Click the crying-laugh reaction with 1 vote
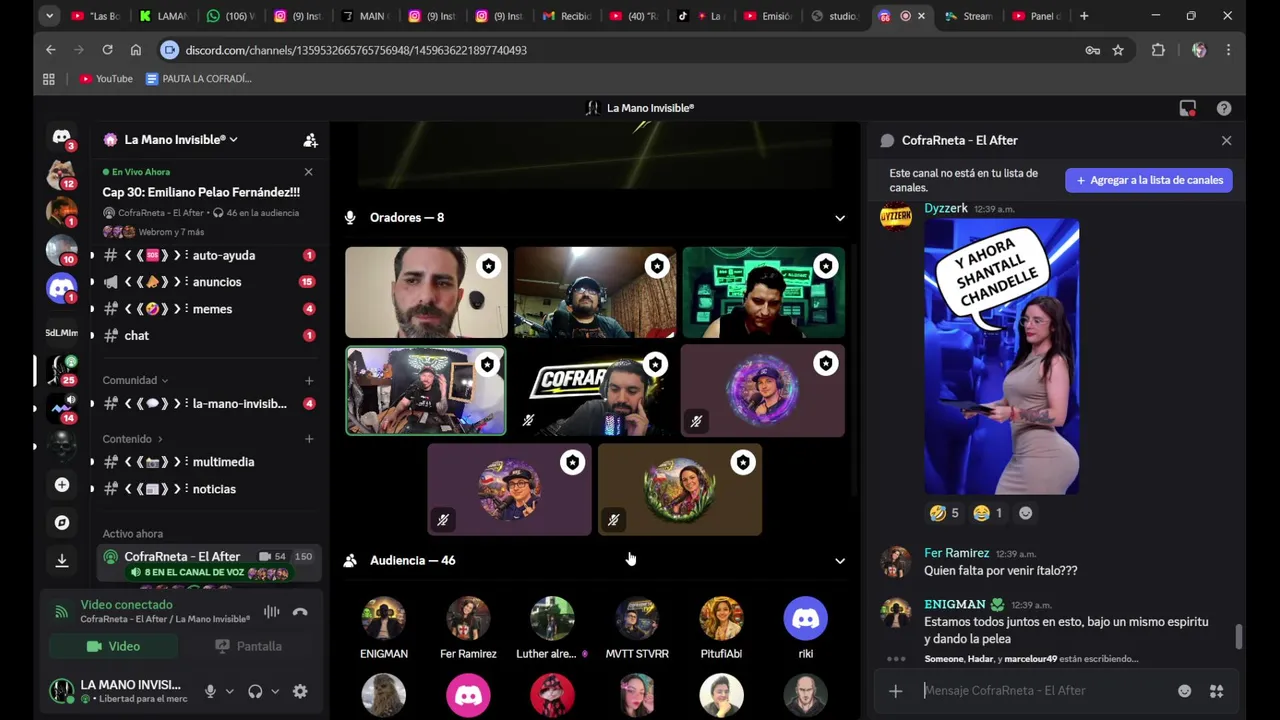 988,513
